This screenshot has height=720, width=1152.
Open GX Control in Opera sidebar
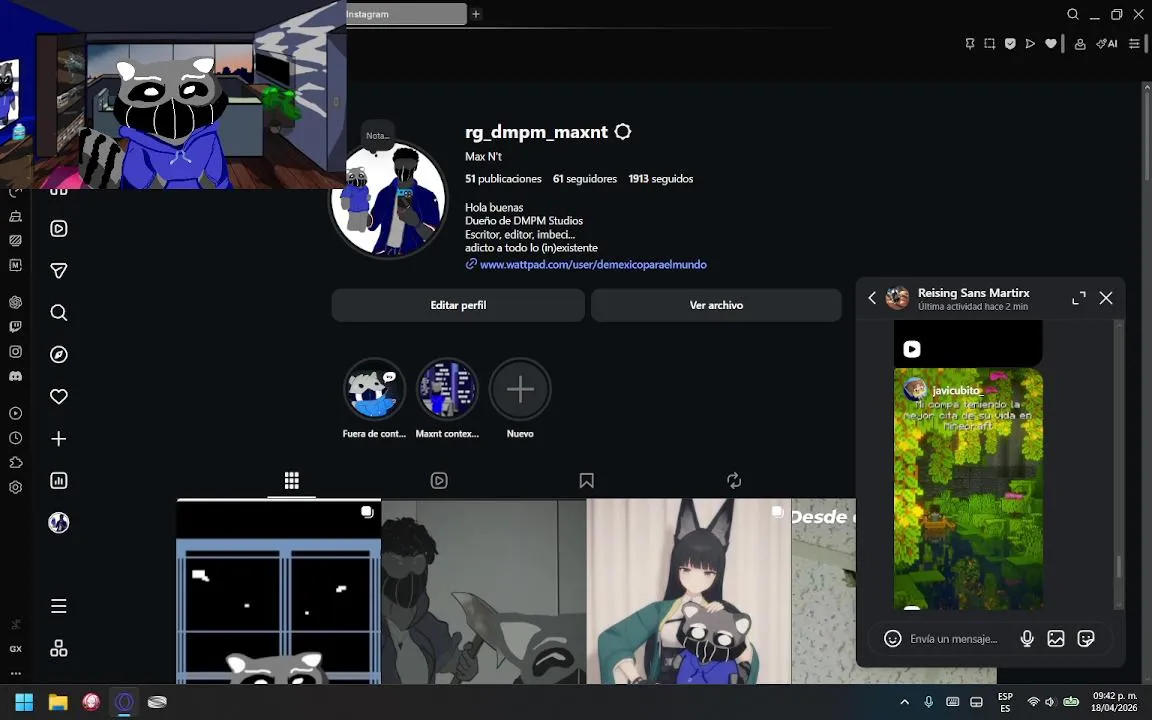(15, 649)
